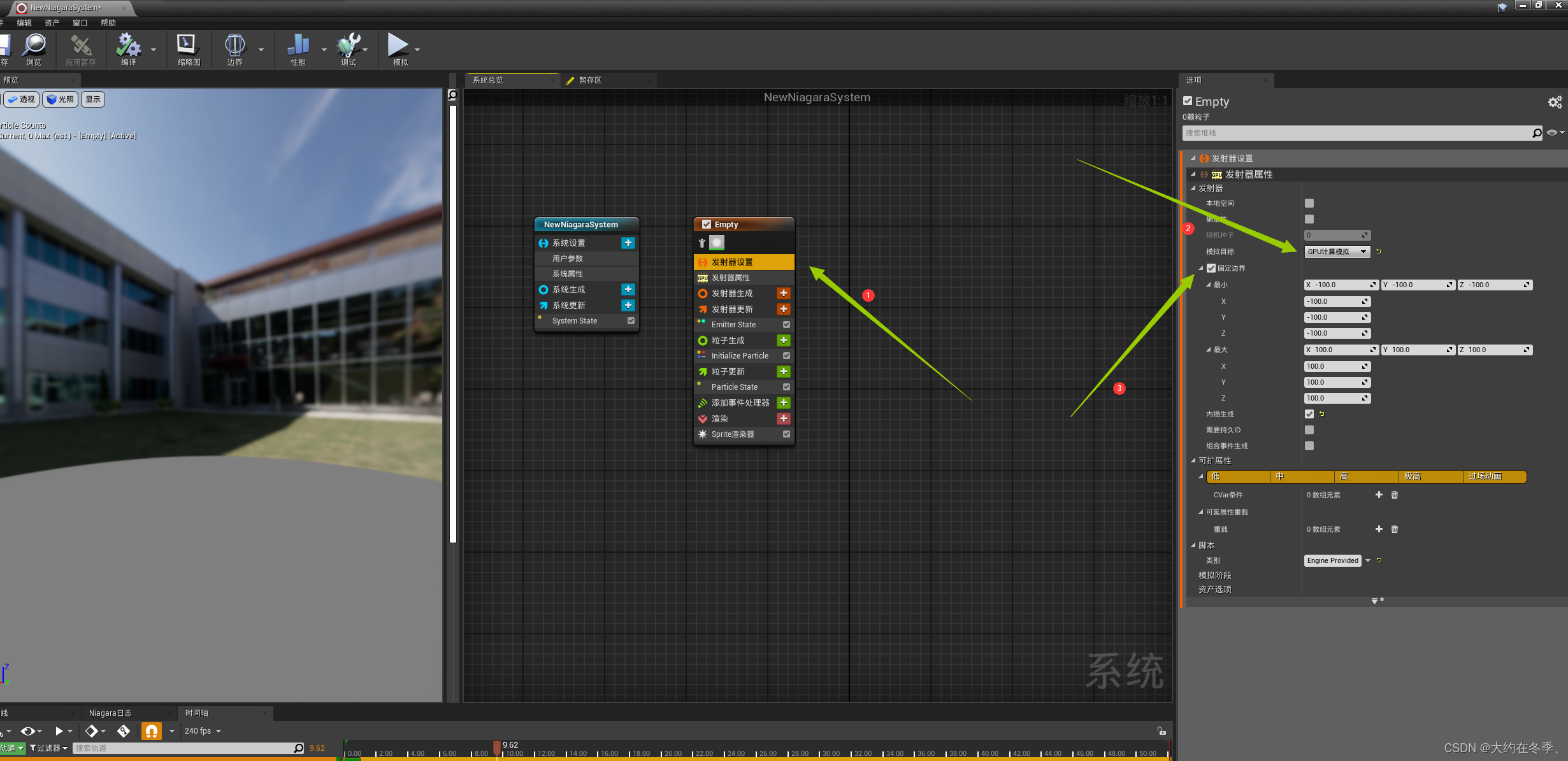Image resolution: width=1568 pixels, height=761 pixels.
Task: Disable the Sprite渲染器 checkbox in emitter node
Action: pos(786,434)
